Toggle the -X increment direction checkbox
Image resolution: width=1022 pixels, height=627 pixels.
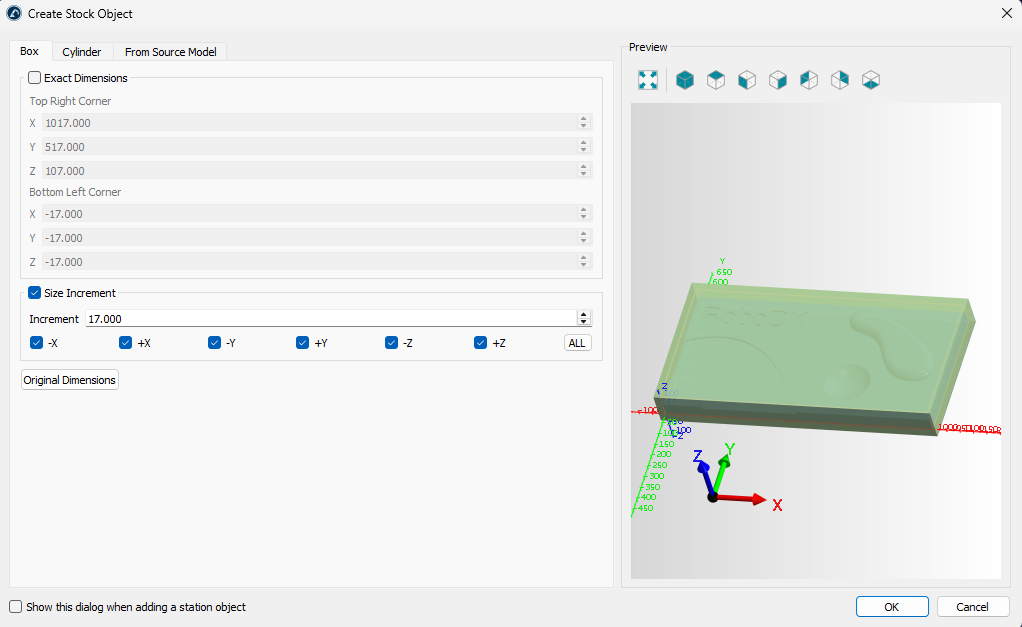[x=37, y=343]
